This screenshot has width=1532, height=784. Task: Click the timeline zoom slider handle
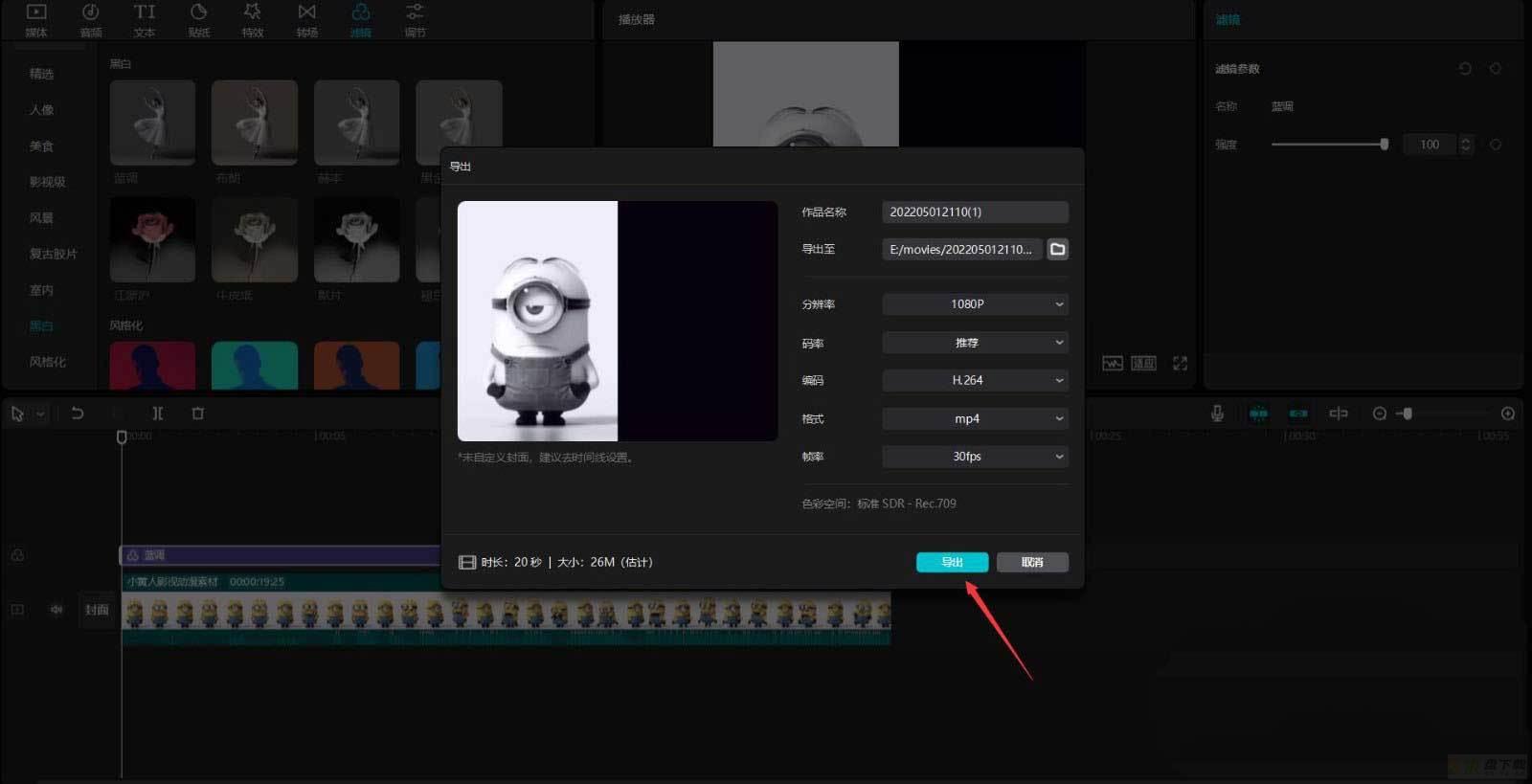tap(1407, 414)
